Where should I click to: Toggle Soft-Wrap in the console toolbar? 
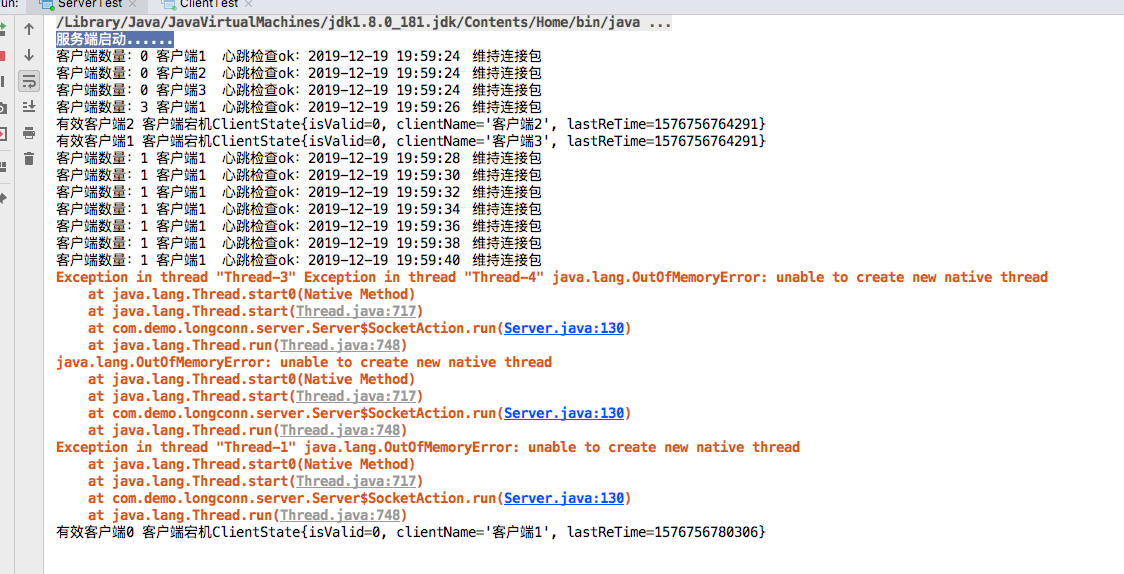[x=29, y=81]
